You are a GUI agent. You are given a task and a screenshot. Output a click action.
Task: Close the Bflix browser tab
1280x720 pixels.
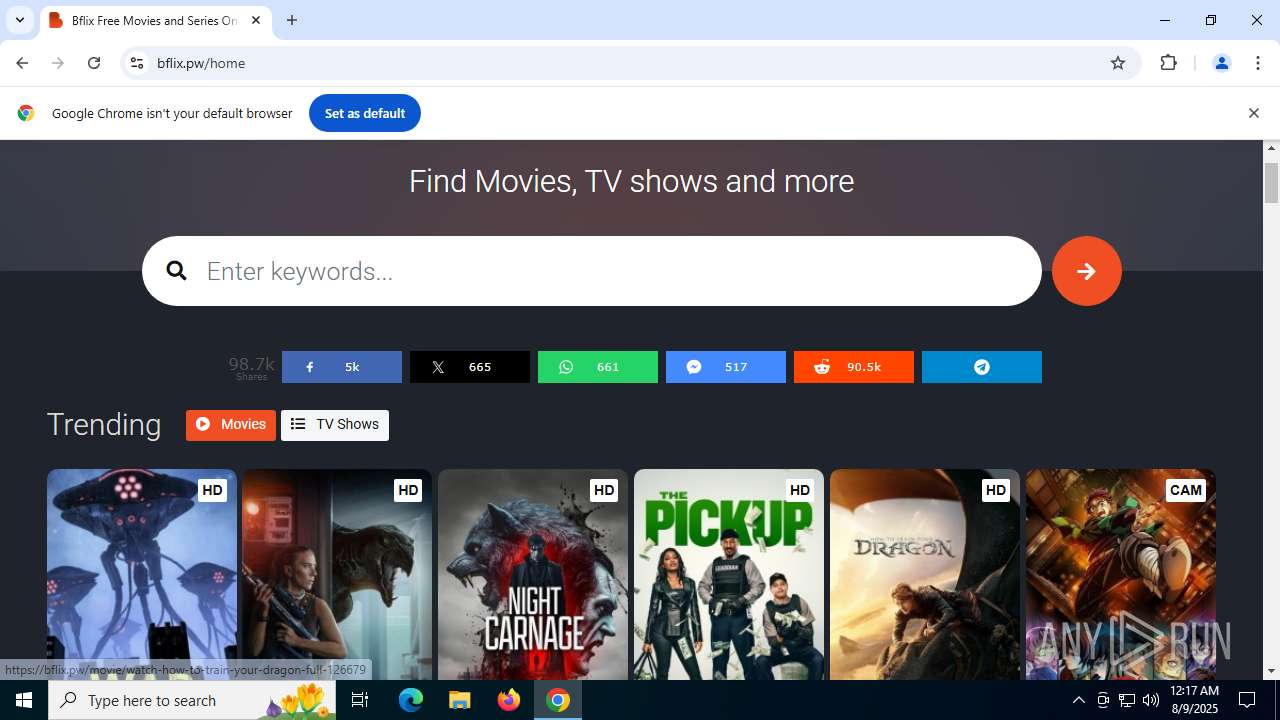click(256, 20)
